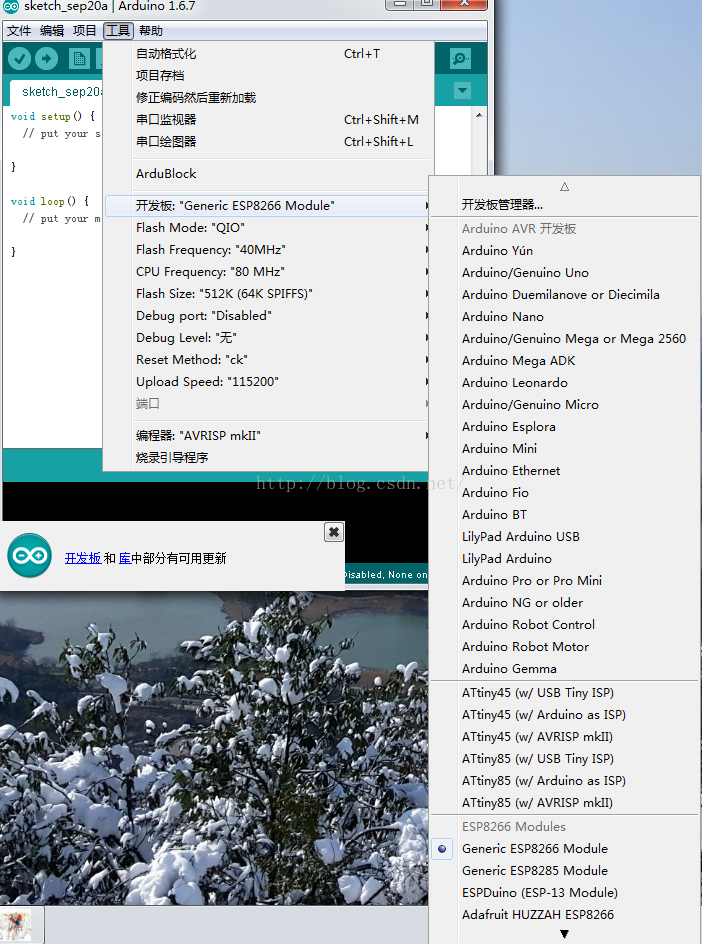This screenshot has height=944, width=702.
Task: Select Generic ESP8285 Module board
Action: [564, 871]
